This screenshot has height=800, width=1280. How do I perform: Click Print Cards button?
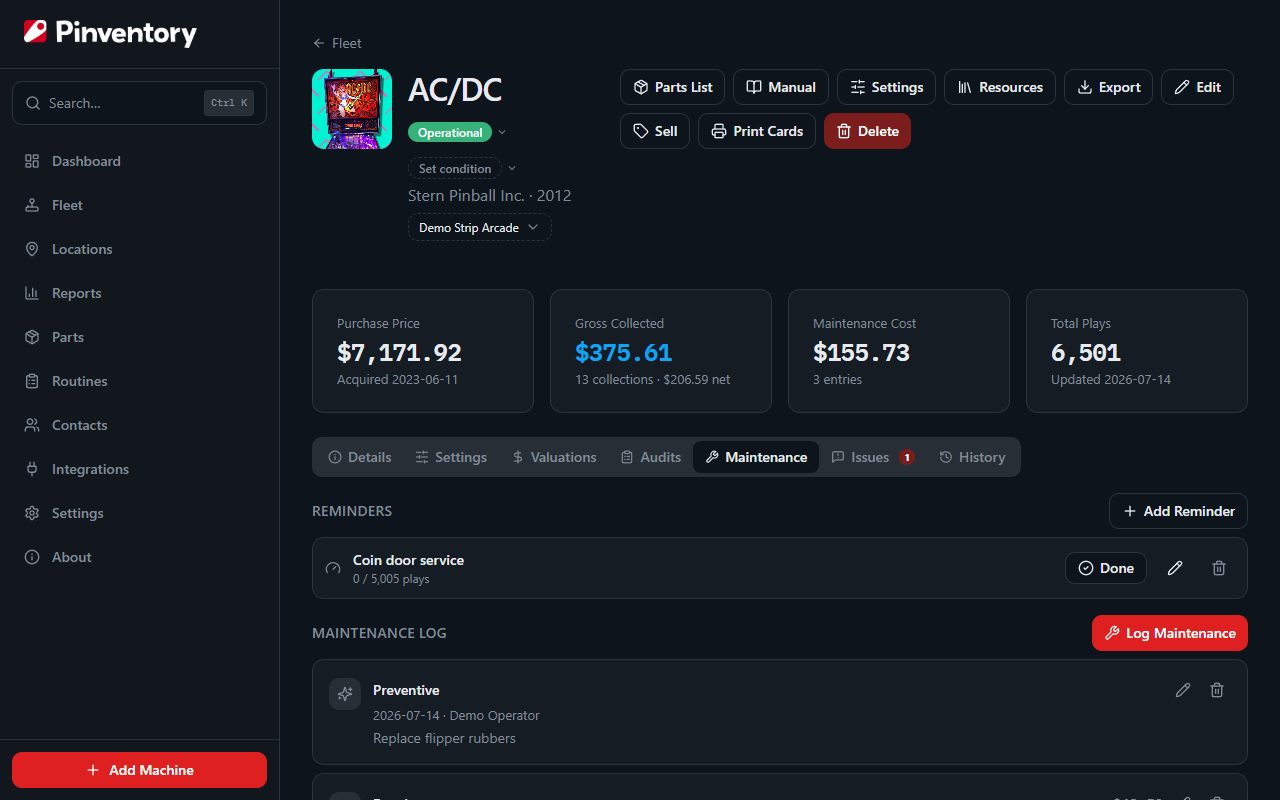[757, 131]
